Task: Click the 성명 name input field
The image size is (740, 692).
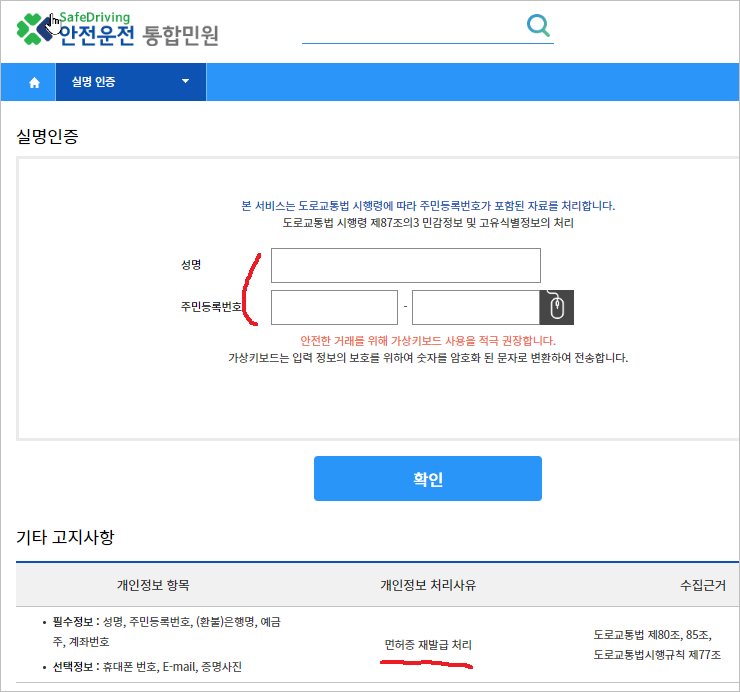Action: point(405,265)
